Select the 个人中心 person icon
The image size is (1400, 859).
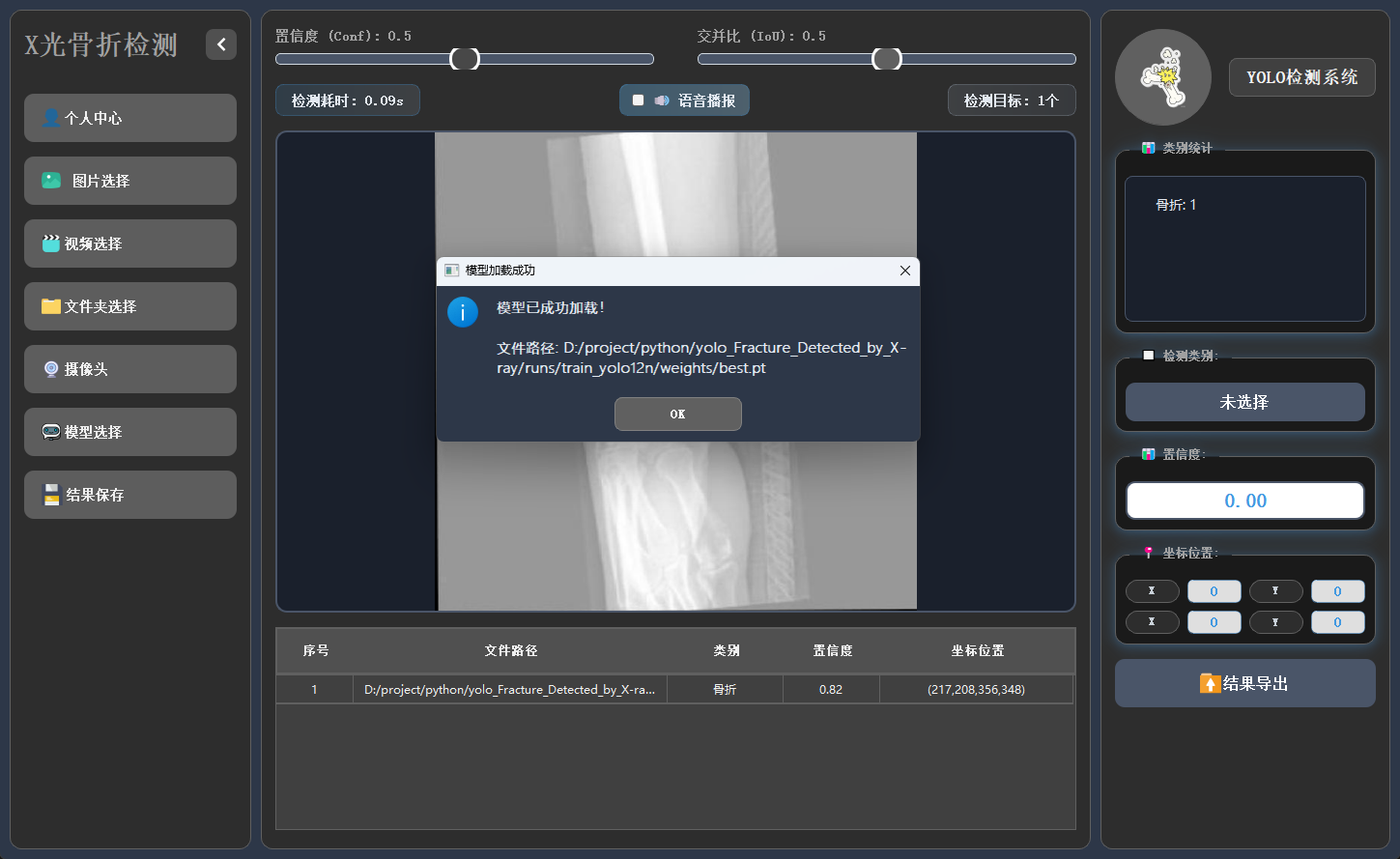click(51, 117)
